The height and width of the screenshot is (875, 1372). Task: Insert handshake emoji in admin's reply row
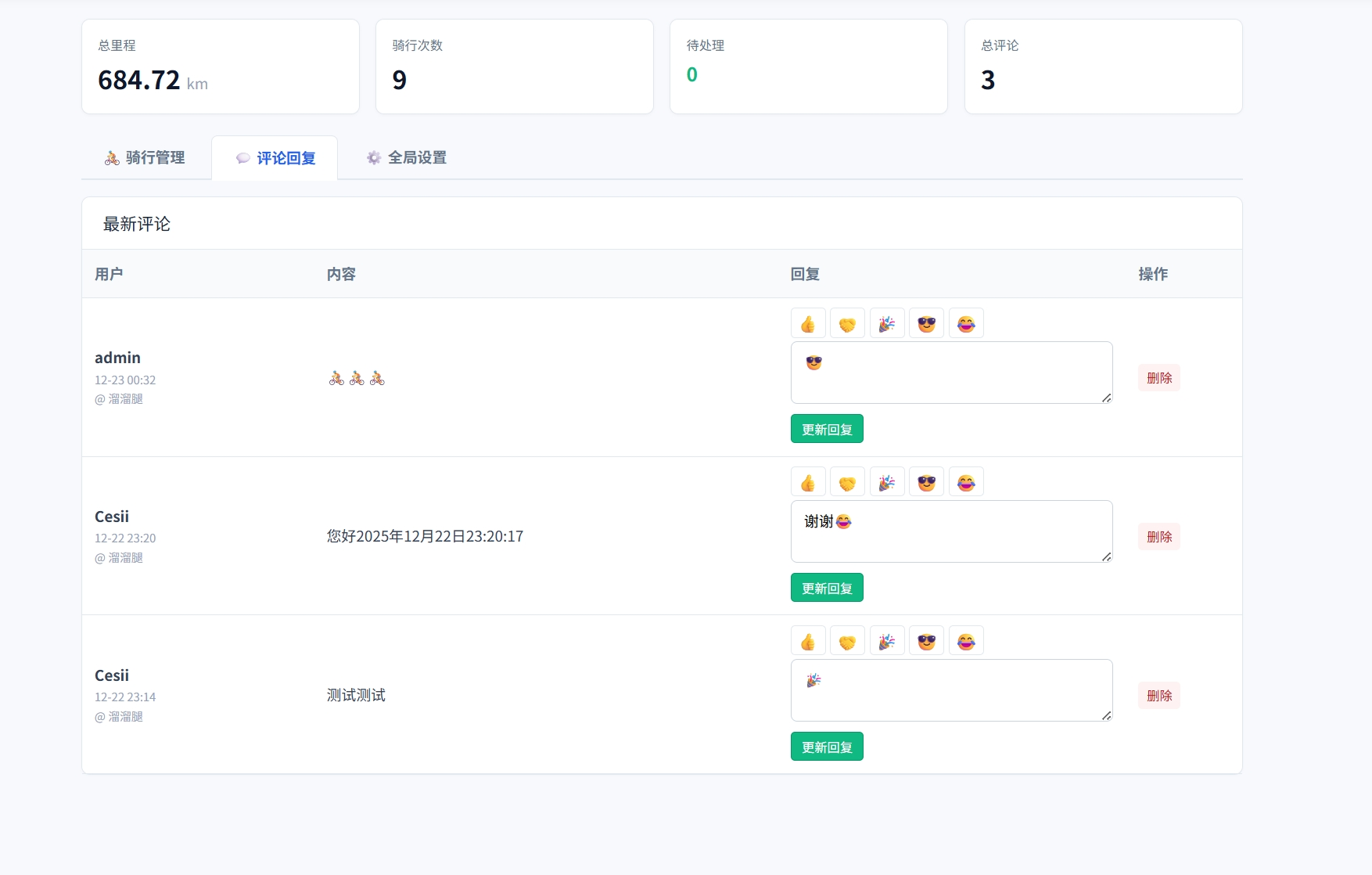pos(847,324)
